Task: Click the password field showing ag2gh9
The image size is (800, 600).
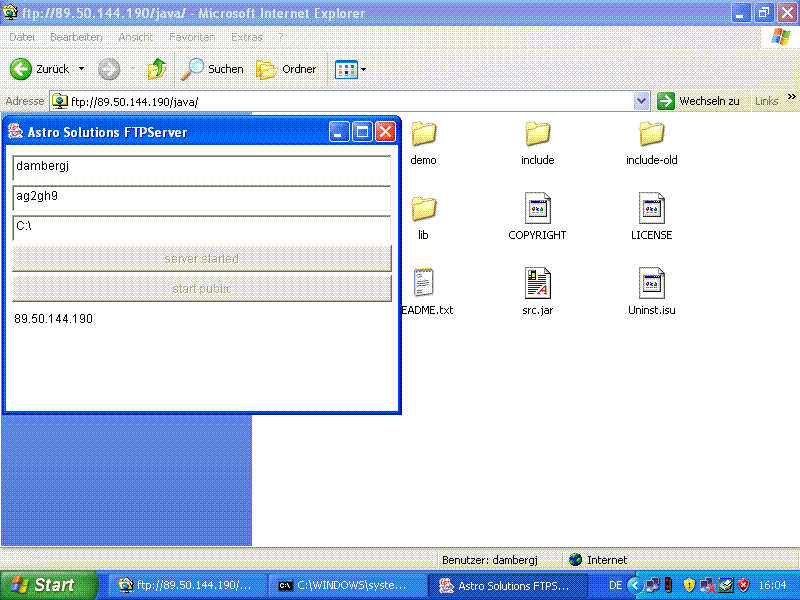Action: click(x=201, y=197)
